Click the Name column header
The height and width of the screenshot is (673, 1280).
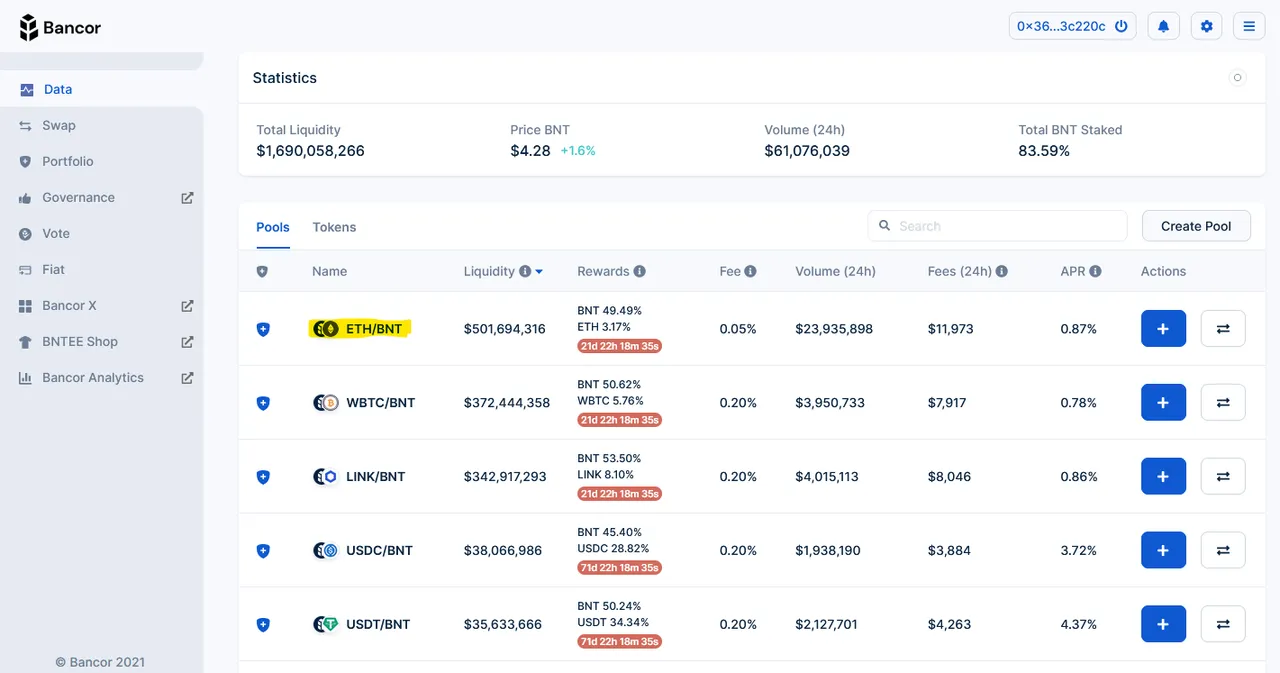pos(329,271)
